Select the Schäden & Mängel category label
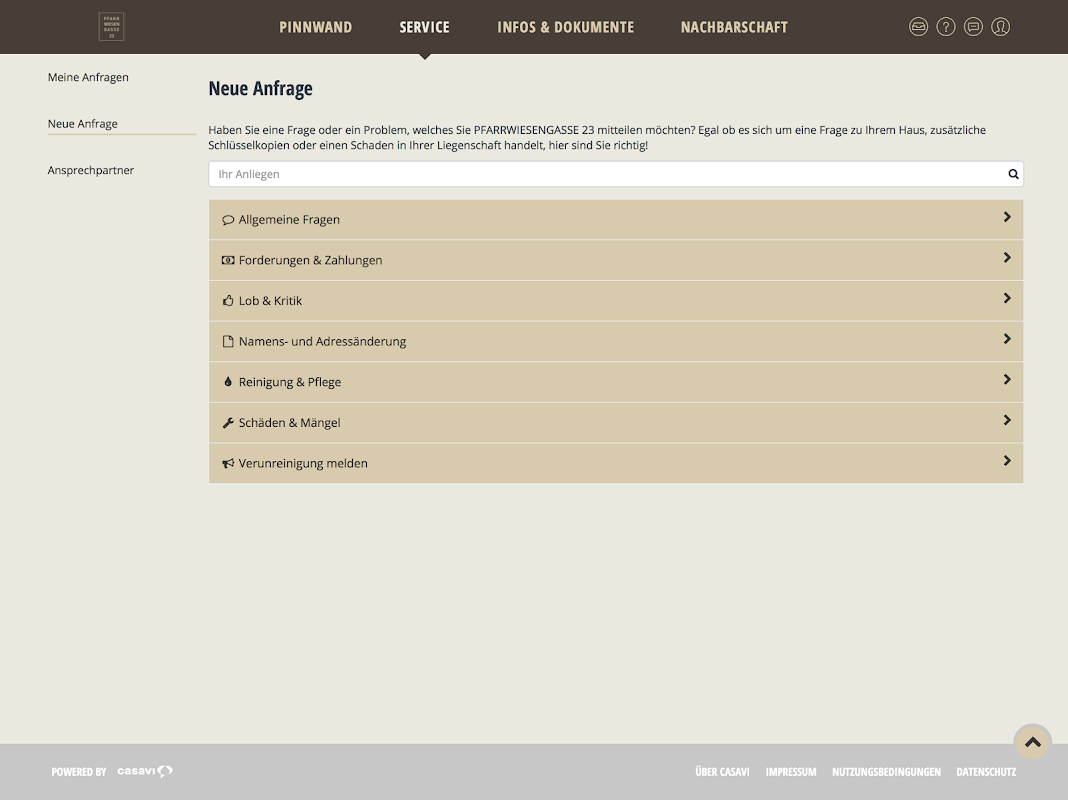 pos(289,423)
